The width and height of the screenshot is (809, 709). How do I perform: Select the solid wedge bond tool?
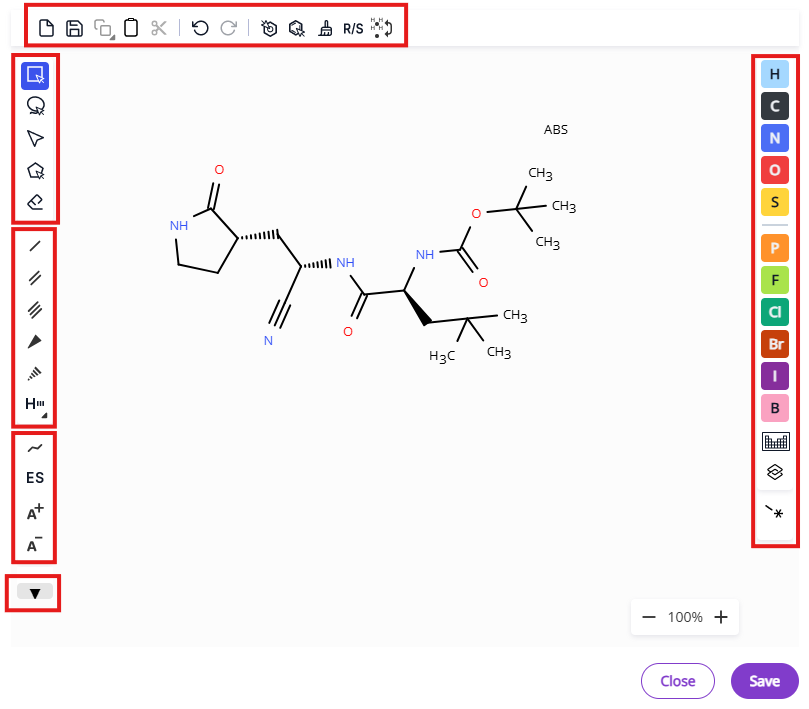(35, 341)
